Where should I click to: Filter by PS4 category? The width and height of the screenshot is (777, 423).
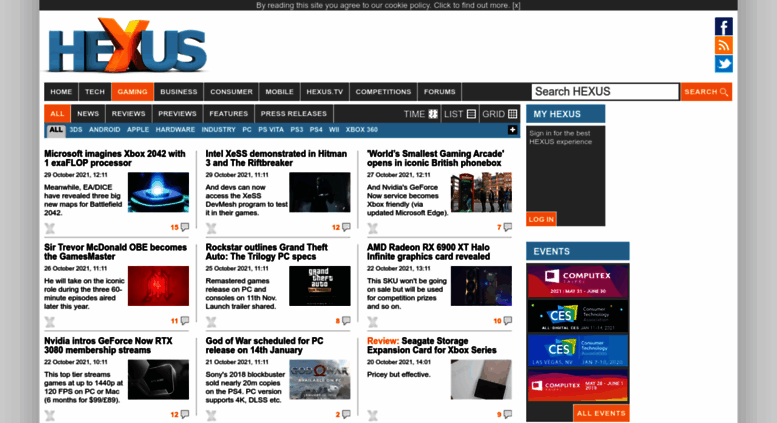click(x=316, y=130)
